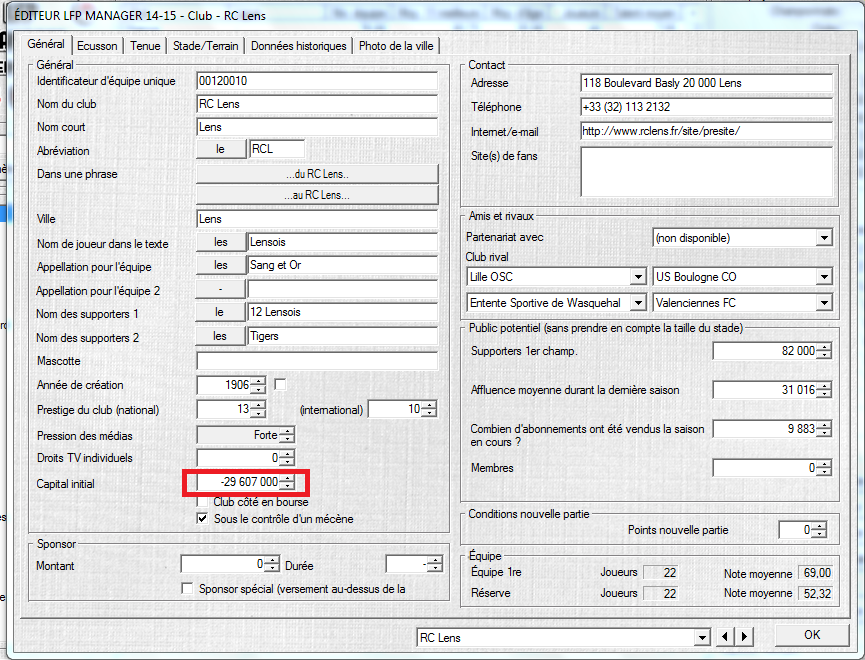Adjust Affluence moyenne spinner

824,390
